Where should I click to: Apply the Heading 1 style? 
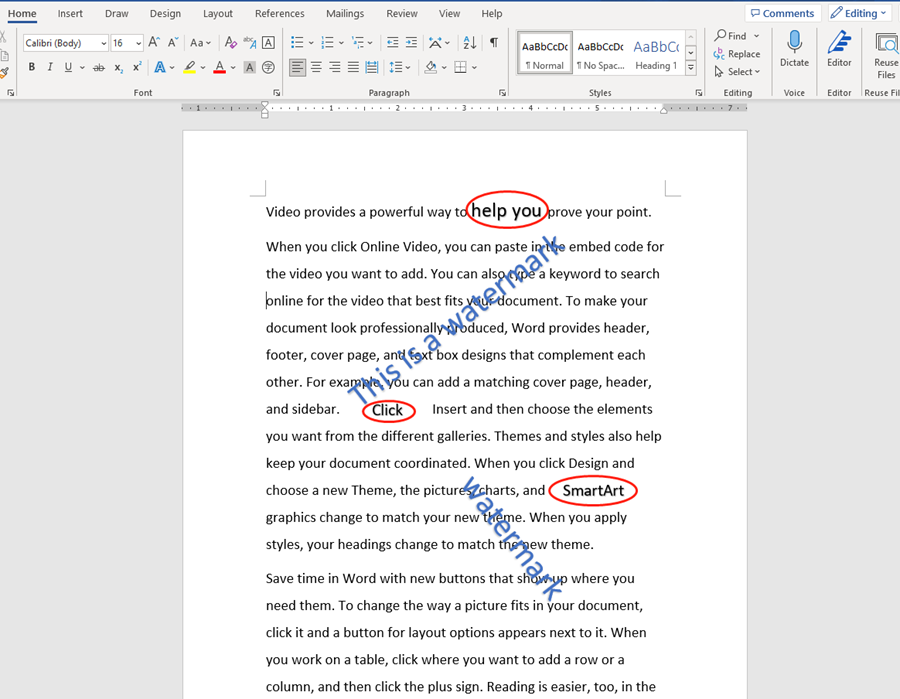coord(656,55)
